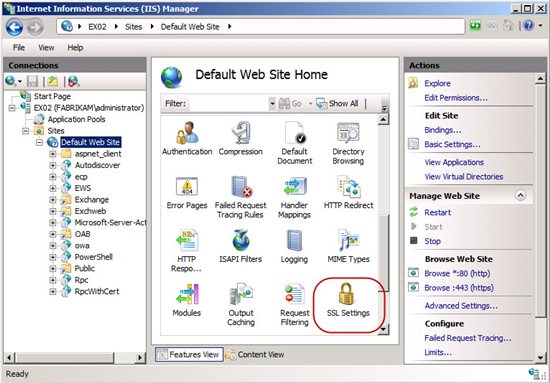This screenshot has width=550, height=383.
Task: Collapse the Default Web Site node
Action: point(39,142)
